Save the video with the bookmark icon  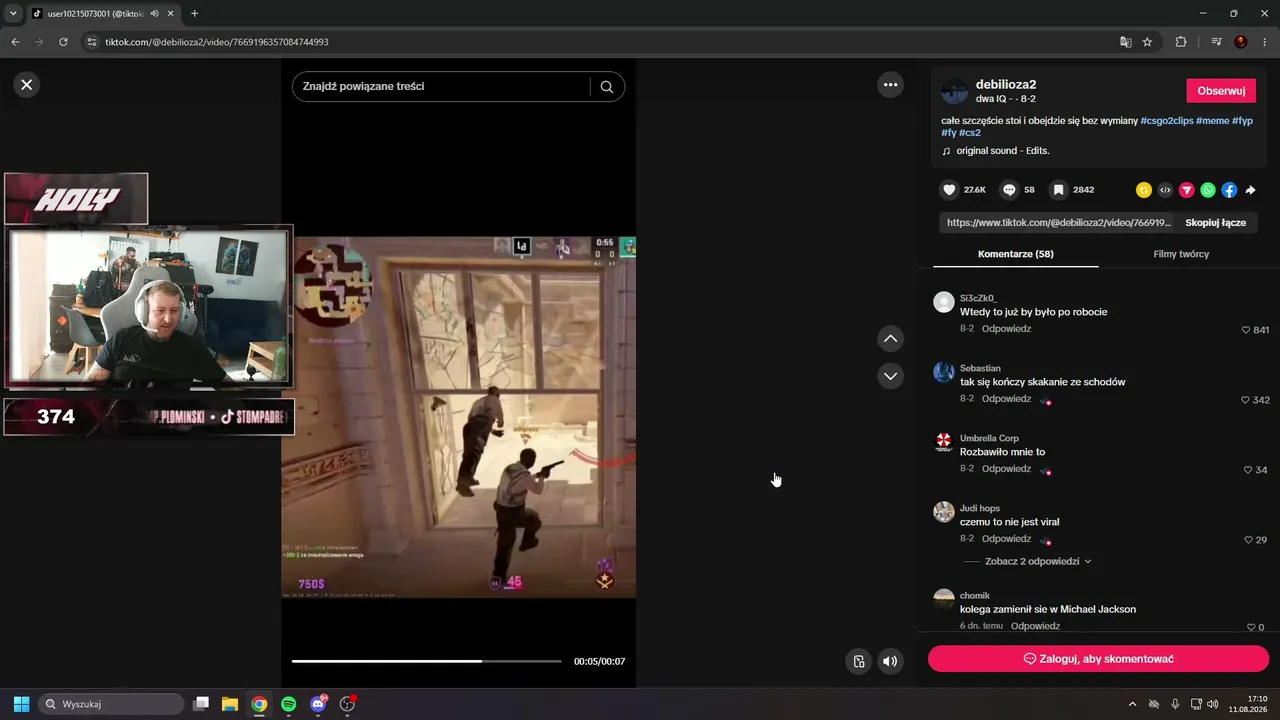(x=1058, y=190)
